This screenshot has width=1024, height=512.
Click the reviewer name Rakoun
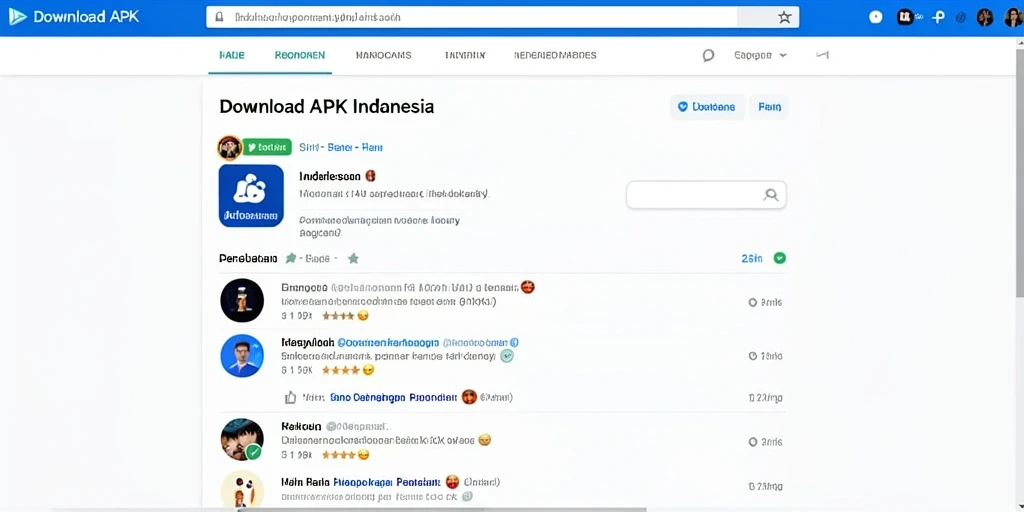(x=301, y=426)
